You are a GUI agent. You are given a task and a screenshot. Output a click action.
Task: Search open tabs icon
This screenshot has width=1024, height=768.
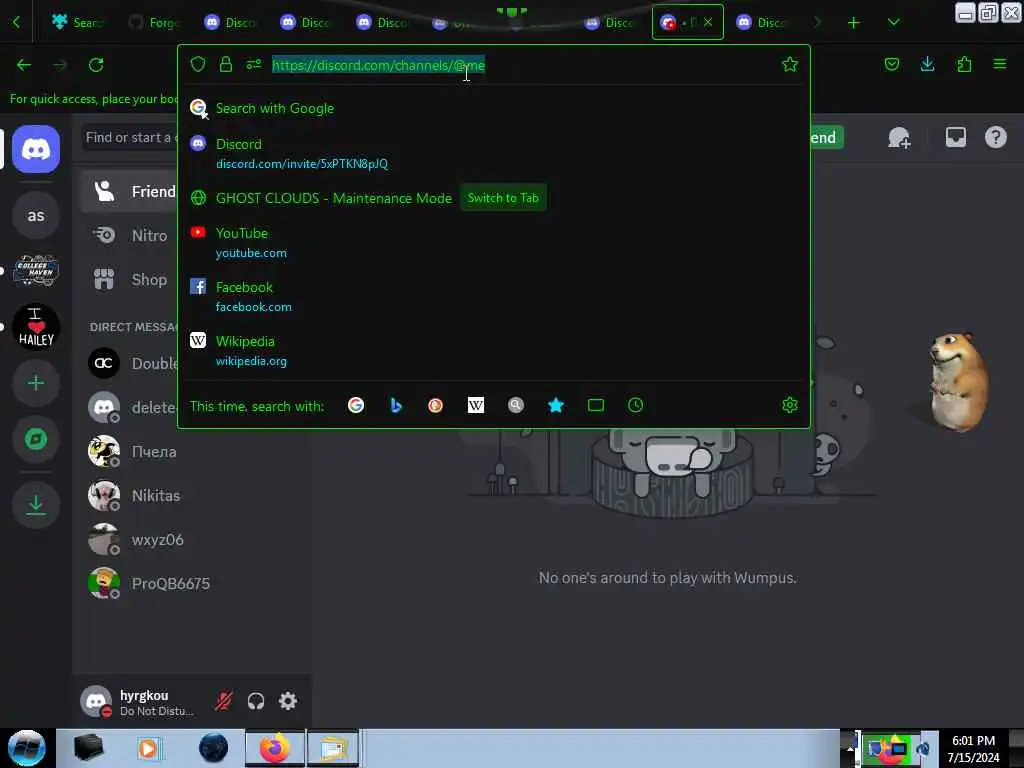[x=596, y=406]
